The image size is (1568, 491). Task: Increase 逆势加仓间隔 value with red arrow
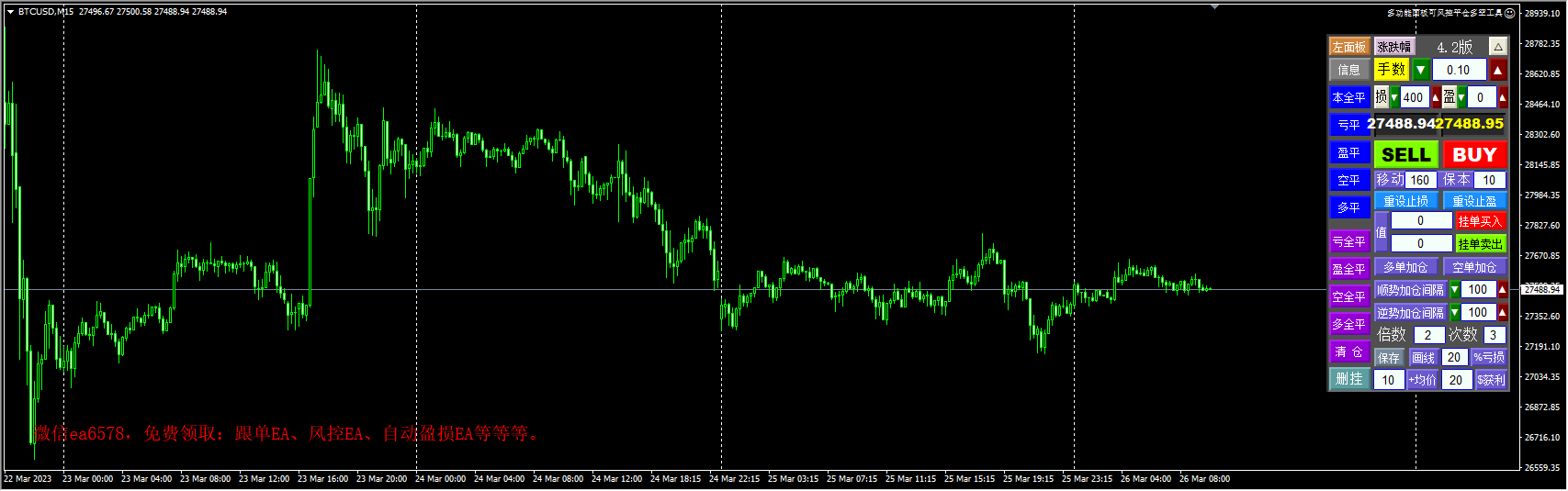1503,313
